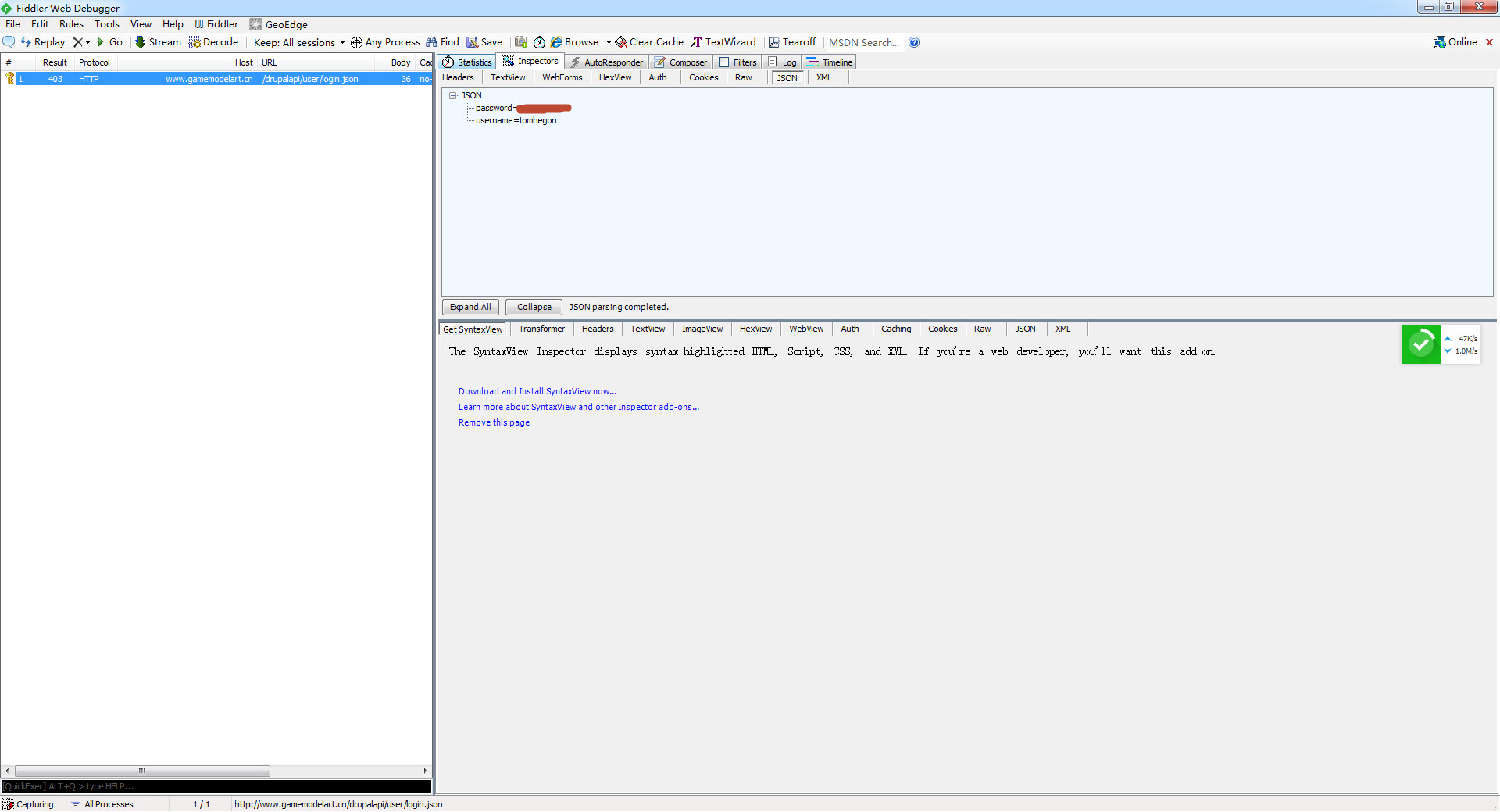Open the File menu
Viewport: 1500px width, 812px height.
pos(13,24)
